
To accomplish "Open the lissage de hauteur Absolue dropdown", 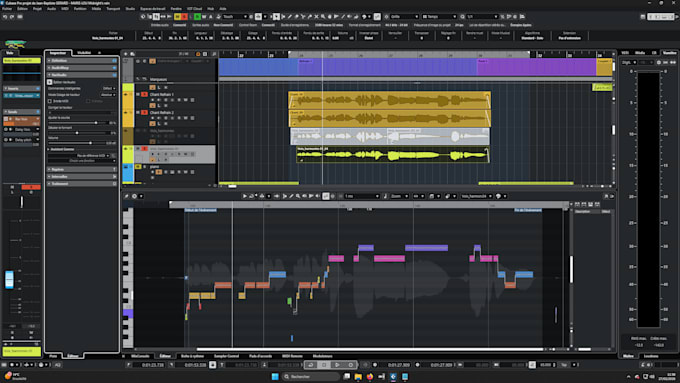I will coord(108,95).
